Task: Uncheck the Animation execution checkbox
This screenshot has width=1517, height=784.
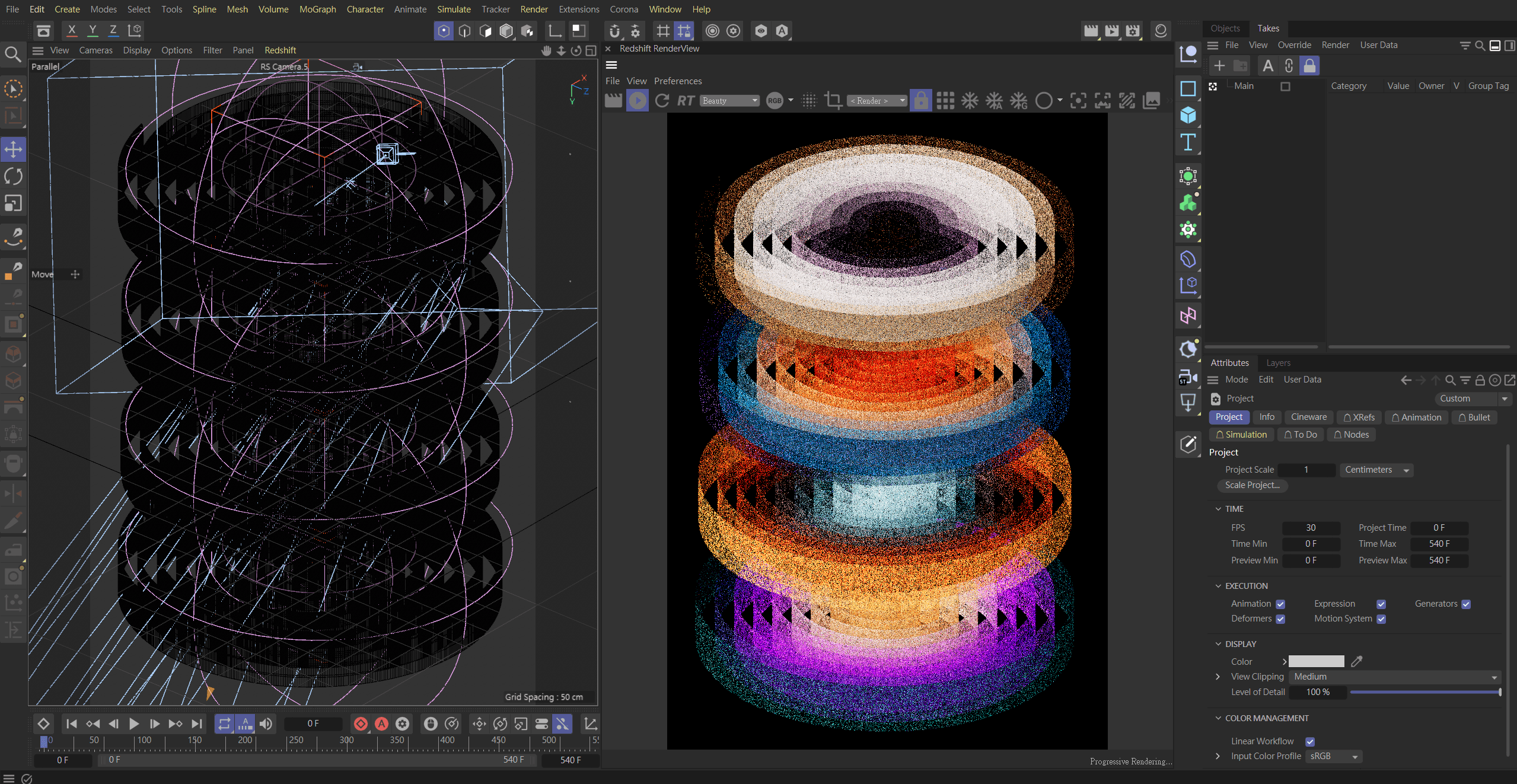Action: 1280,604
